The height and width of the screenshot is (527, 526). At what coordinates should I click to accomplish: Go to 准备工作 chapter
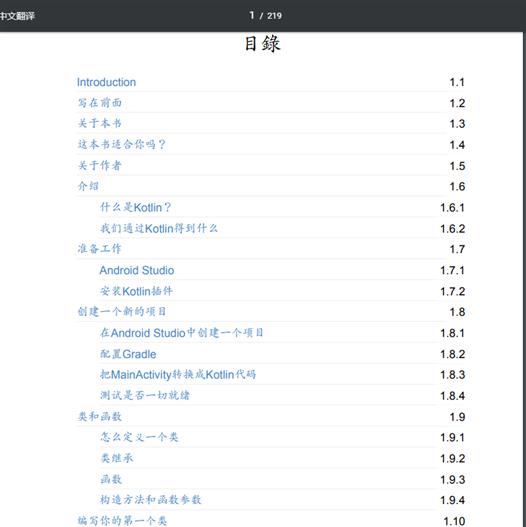pyautogui.click(x=99, y=249)
